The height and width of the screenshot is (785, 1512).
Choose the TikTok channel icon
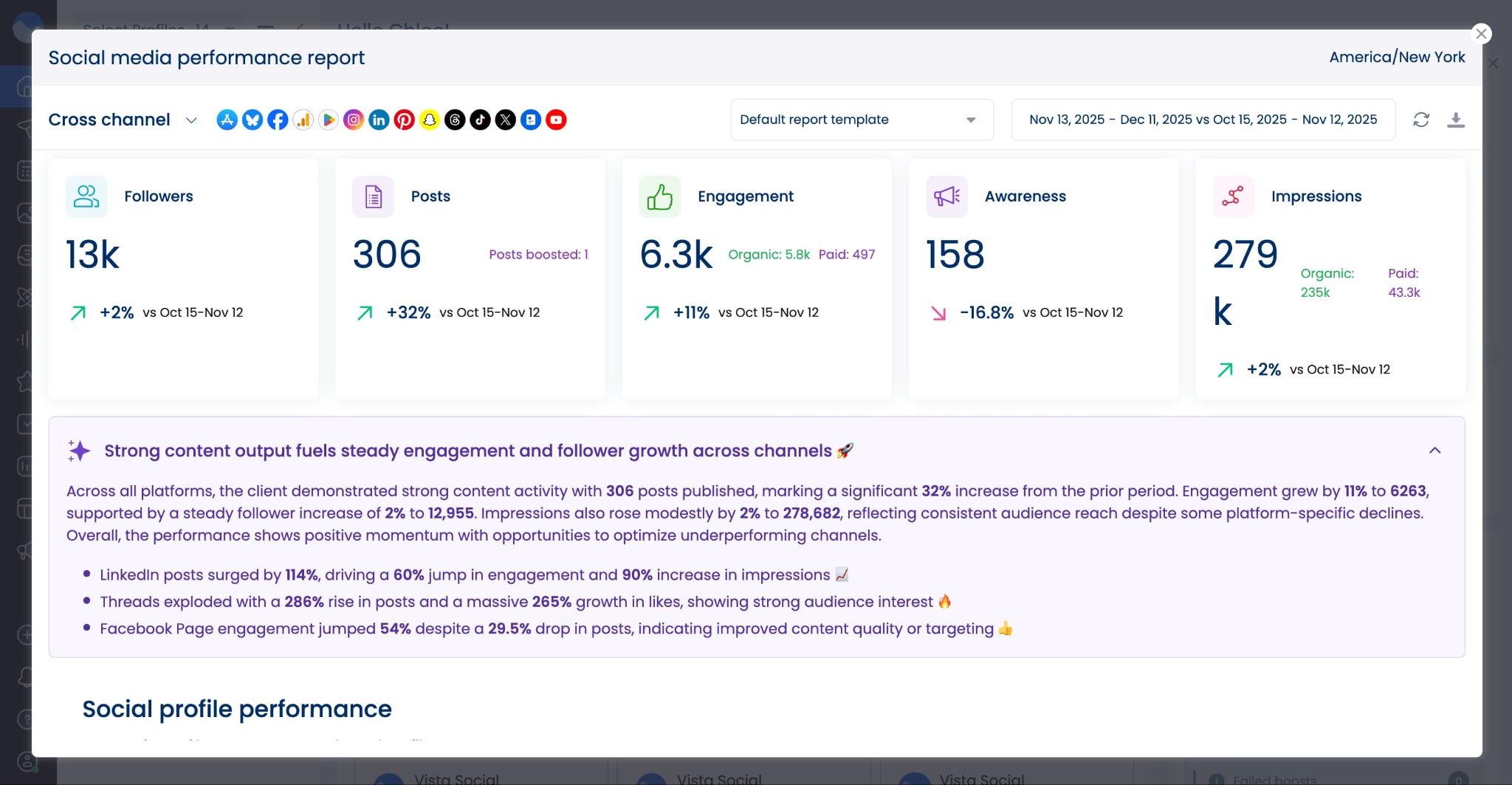pos(480,120)
